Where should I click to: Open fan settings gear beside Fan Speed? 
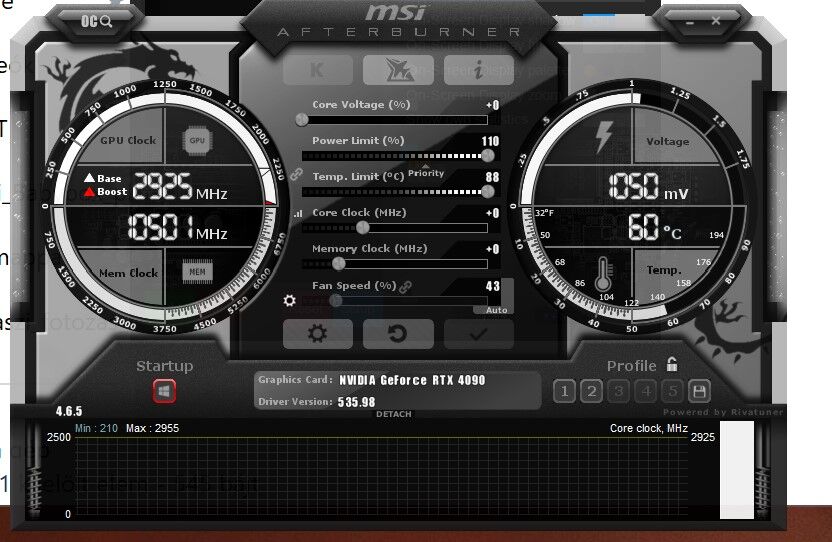[x=289, y=300]
